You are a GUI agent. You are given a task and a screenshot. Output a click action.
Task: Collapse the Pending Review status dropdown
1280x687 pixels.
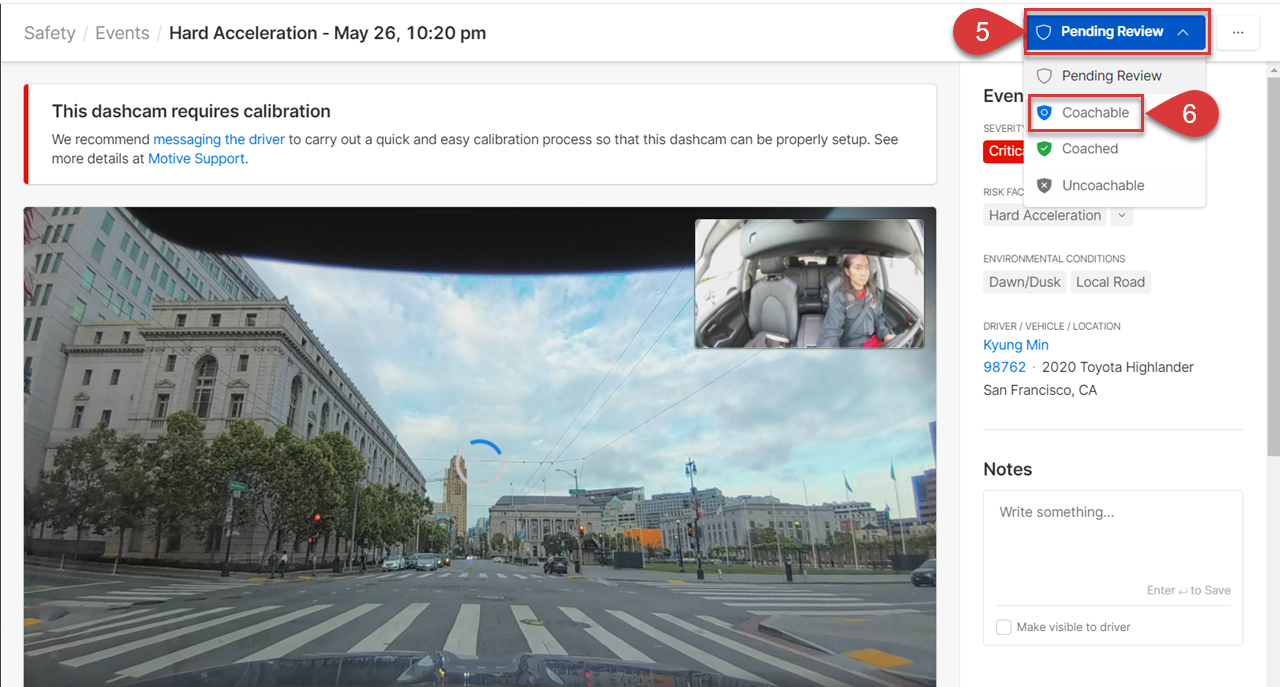pos(1183,32)
